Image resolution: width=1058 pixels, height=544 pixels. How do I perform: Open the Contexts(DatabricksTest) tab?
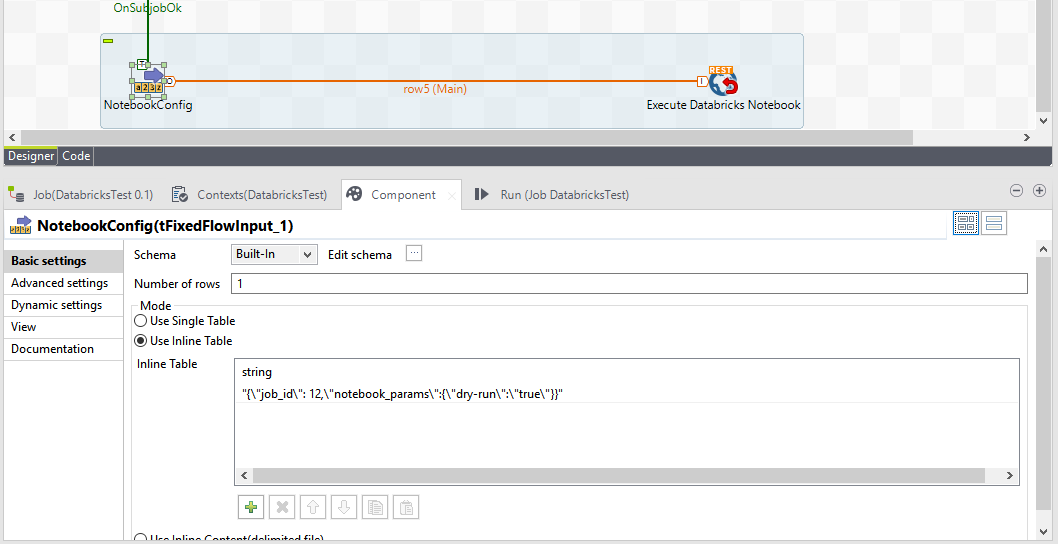pos(252,194)
